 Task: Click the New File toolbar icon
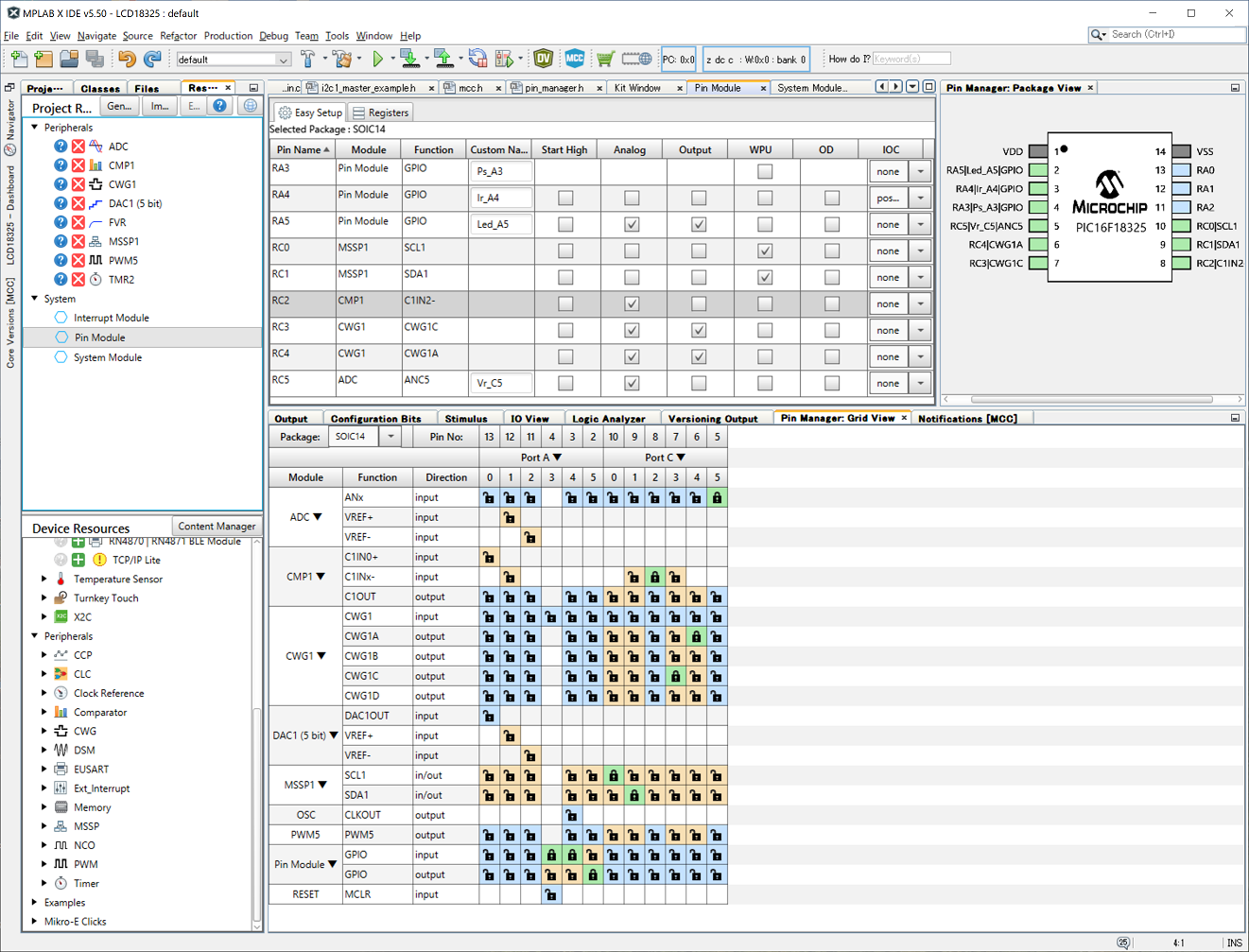click(x=19, y=59)
